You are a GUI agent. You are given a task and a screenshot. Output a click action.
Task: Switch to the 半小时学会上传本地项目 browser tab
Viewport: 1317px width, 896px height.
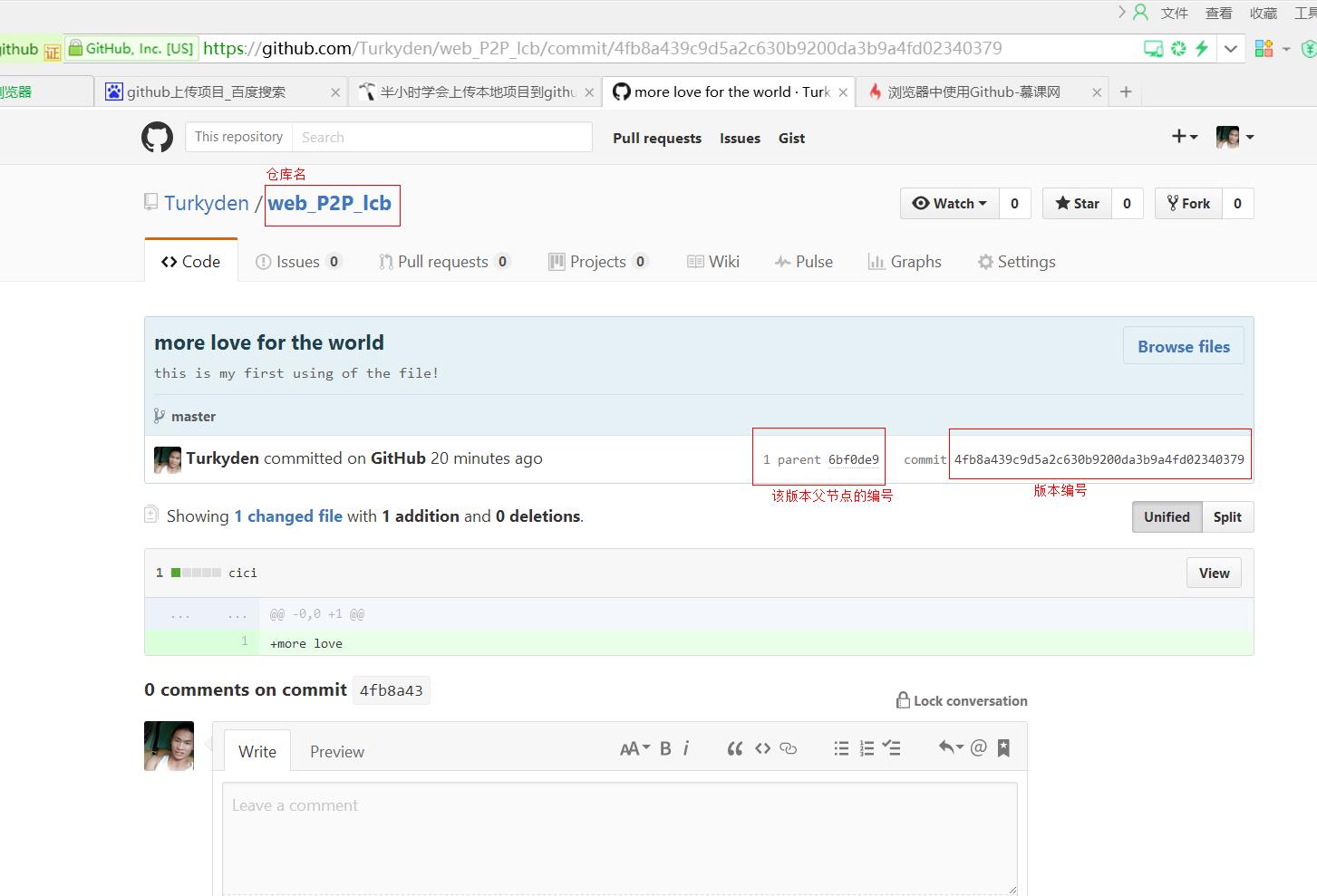click(474, 92)
